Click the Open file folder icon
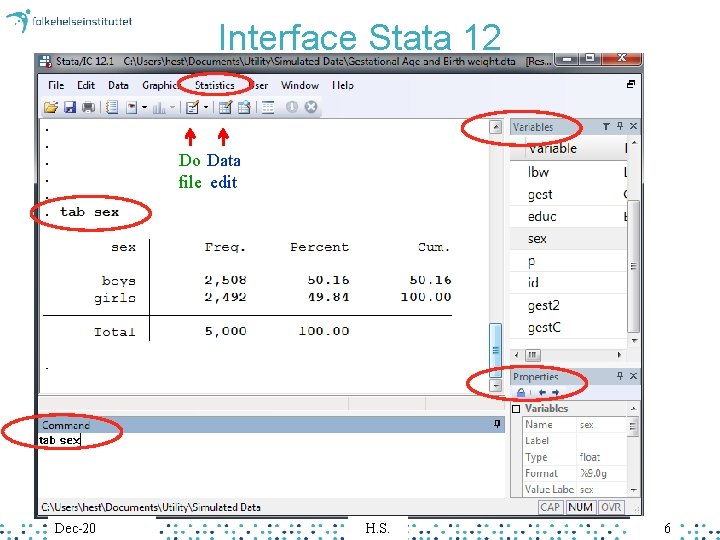 pyautogui.click(x=51, y=107)
